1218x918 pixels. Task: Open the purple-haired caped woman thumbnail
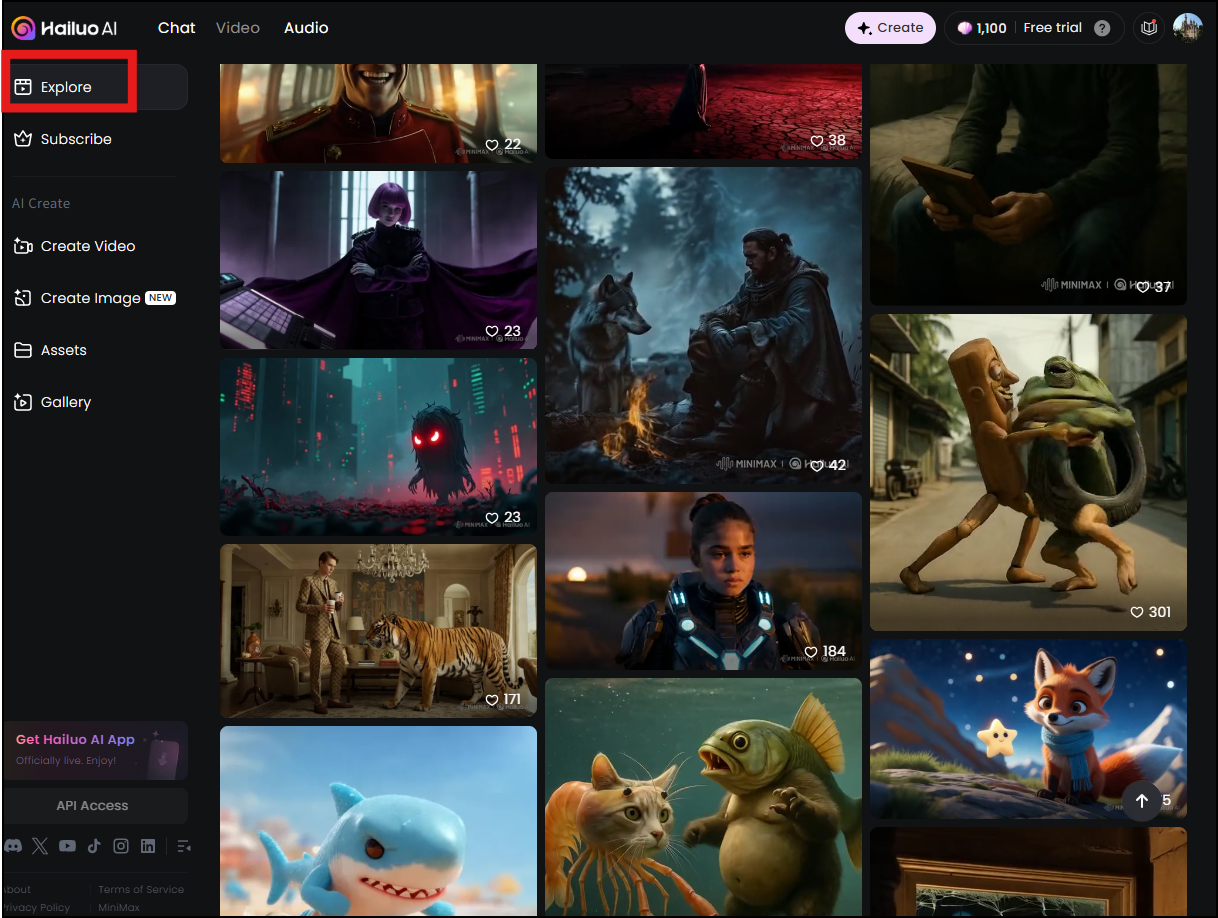click(x=378, y=260)
